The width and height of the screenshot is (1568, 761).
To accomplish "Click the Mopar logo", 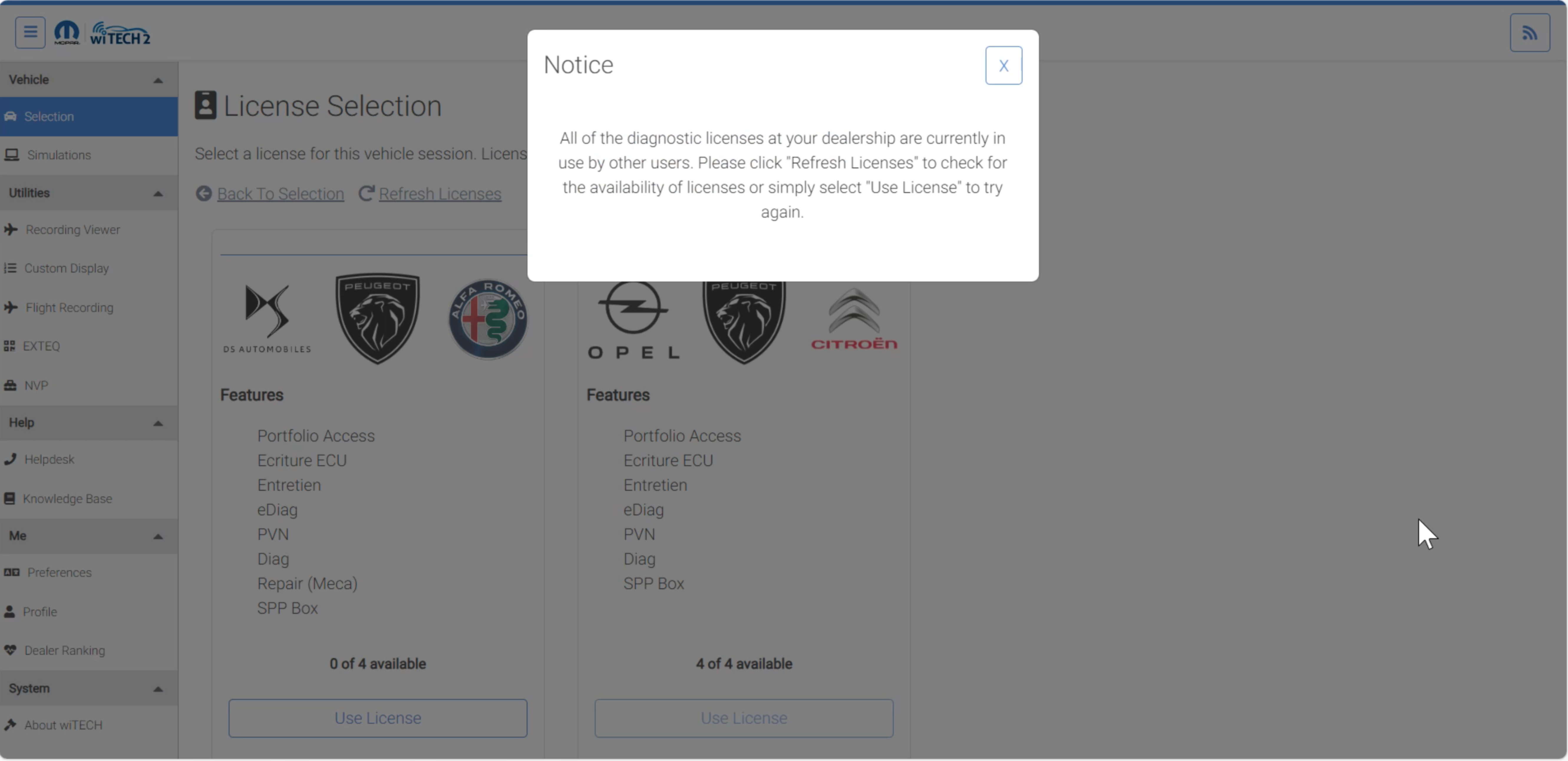I will click(x=67, y=33).
